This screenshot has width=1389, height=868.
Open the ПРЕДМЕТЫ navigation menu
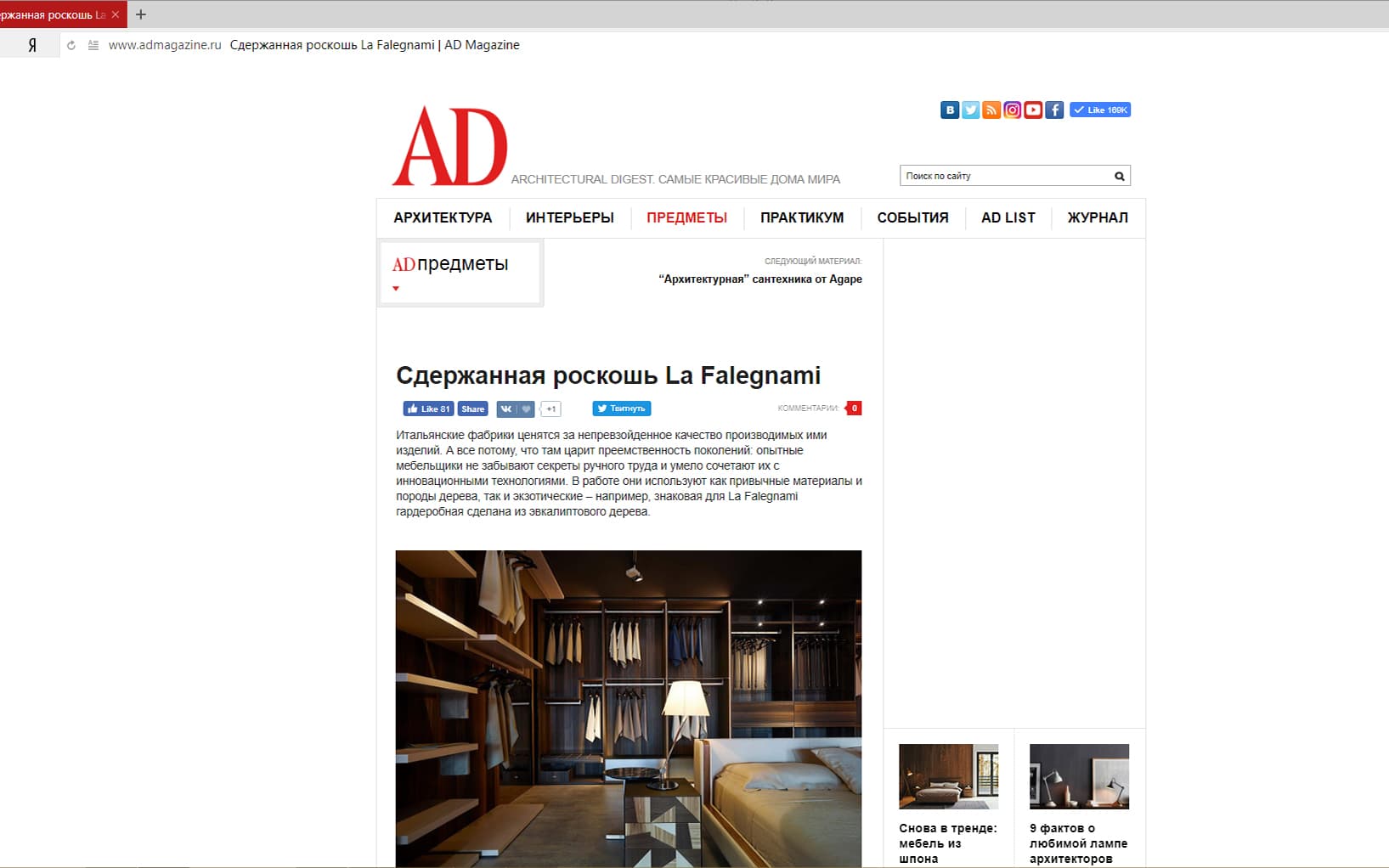tap(686, 218)
